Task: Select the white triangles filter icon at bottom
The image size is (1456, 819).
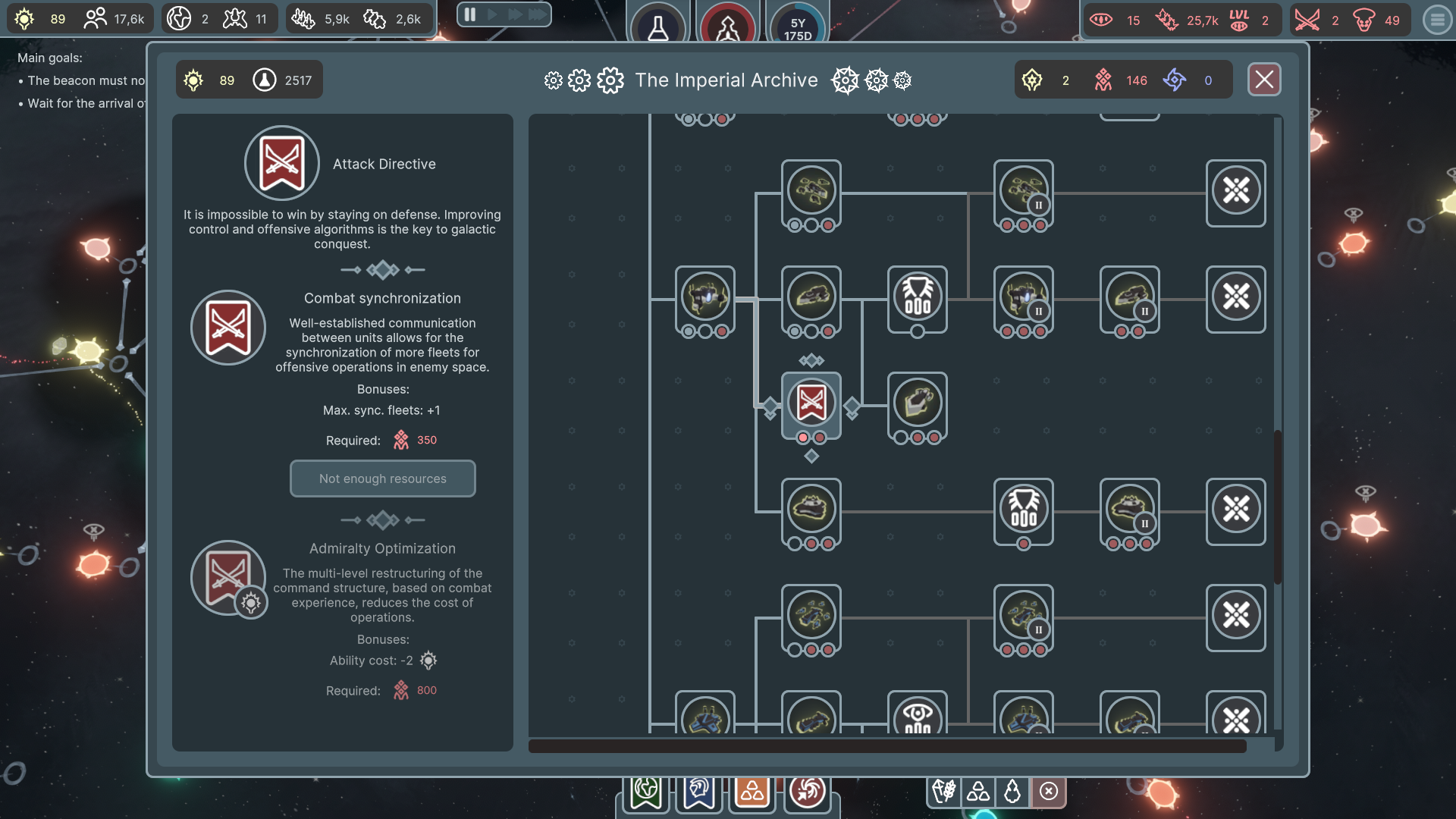Action: coord(978,791)
